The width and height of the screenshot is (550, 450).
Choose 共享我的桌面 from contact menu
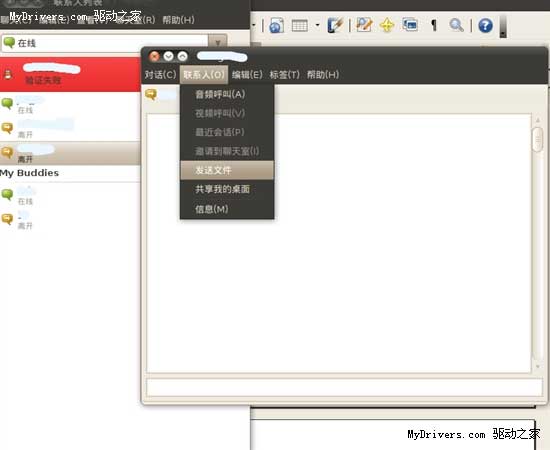coord(227,189)
